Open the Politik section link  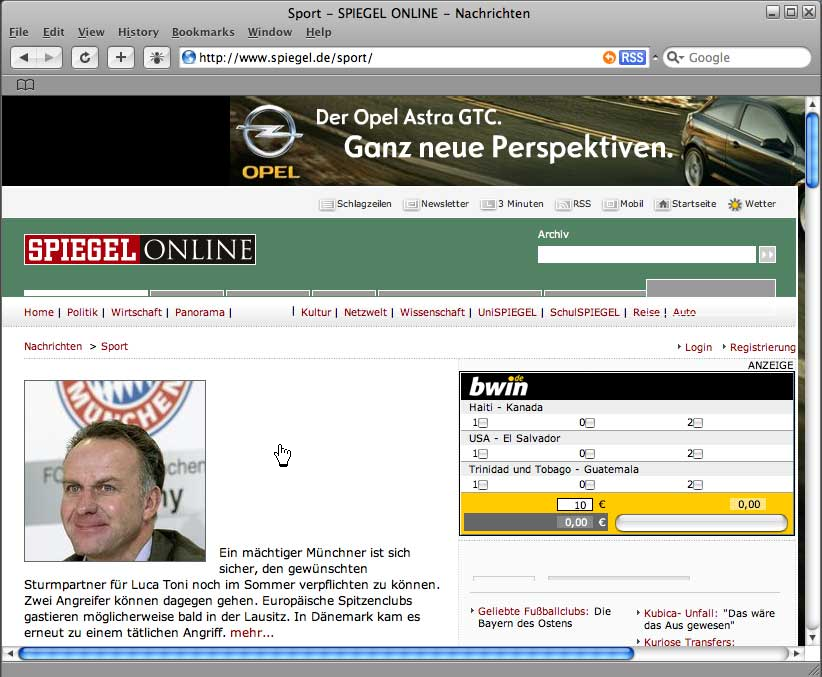(82, 313)
